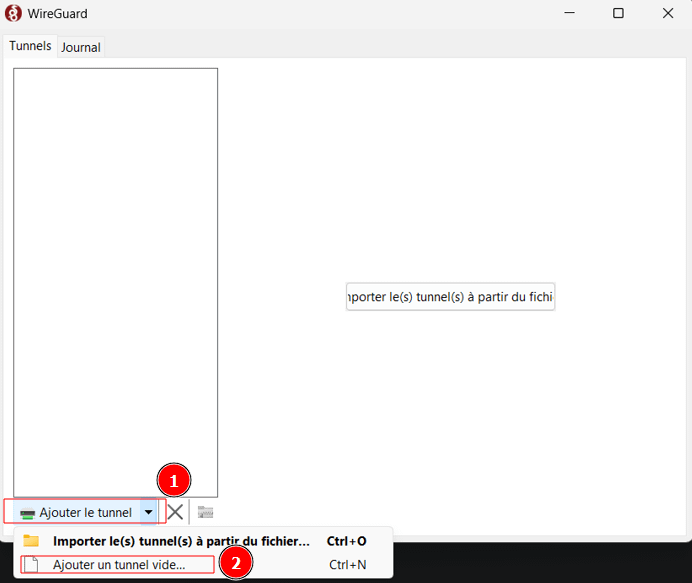The image size is (692, 583).
Task: Click the red badge numbered 2
Action: [x=235, y=563]
